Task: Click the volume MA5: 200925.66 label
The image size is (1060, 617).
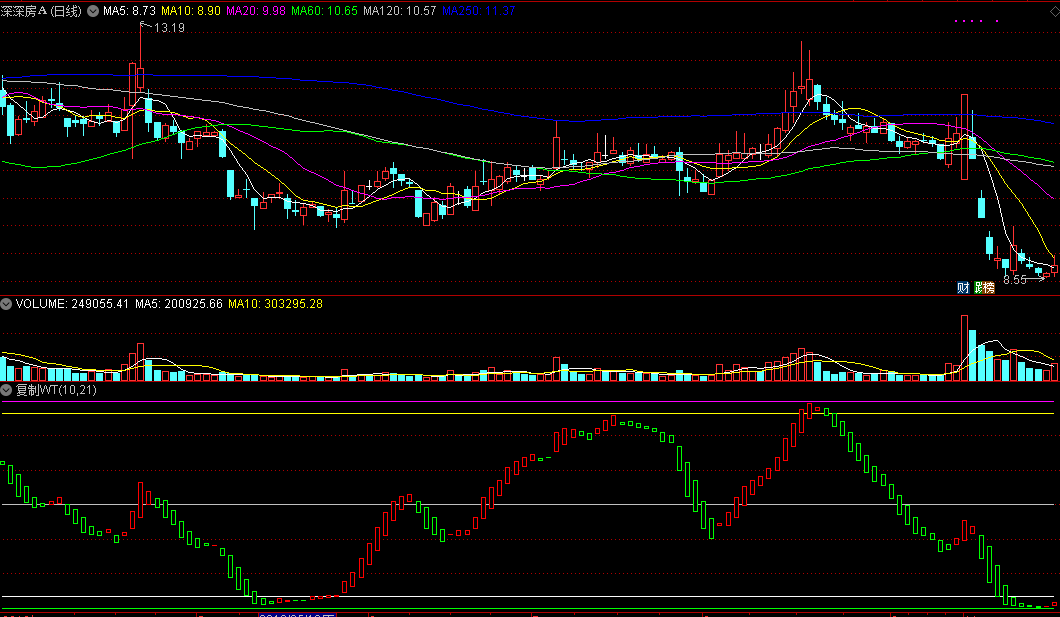Action: (x=178, y=304)
